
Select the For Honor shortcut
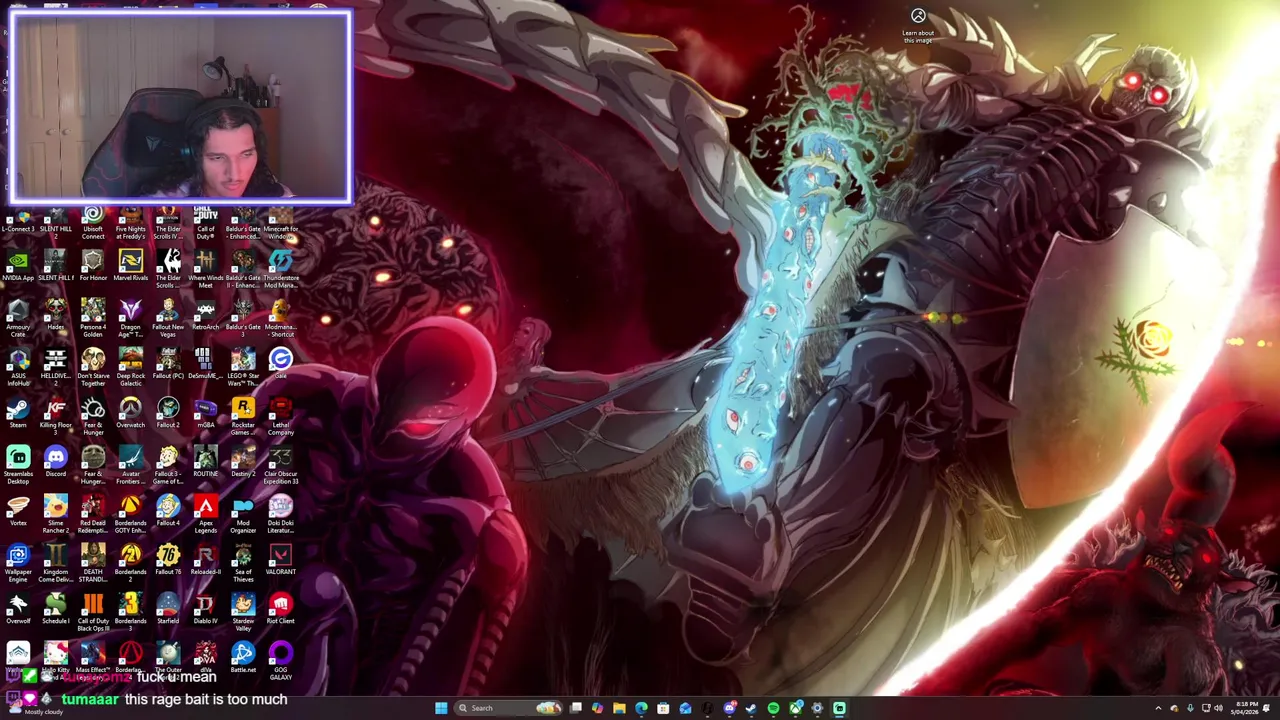point(93,267)
